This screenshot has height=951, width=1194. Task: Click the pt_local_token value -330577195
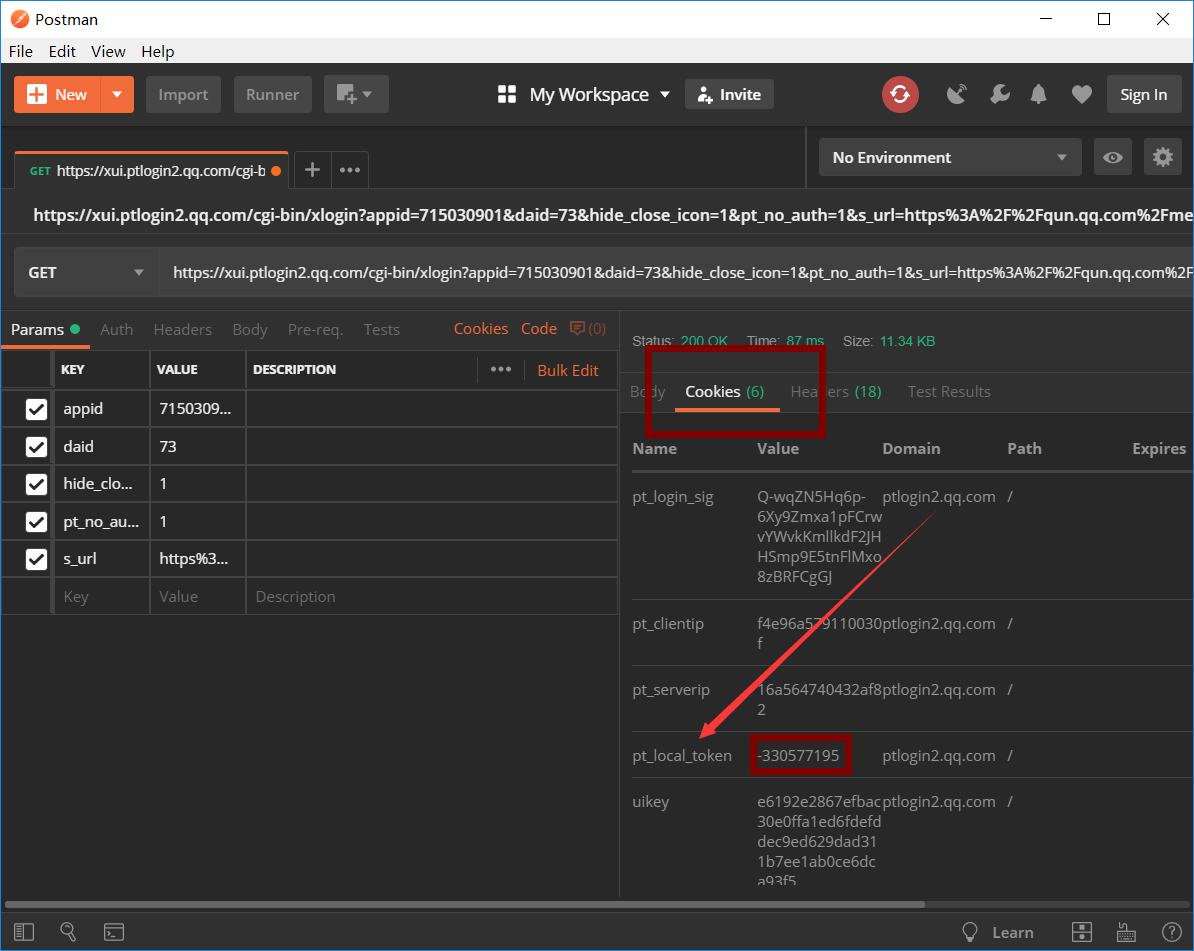click(799, 755)
